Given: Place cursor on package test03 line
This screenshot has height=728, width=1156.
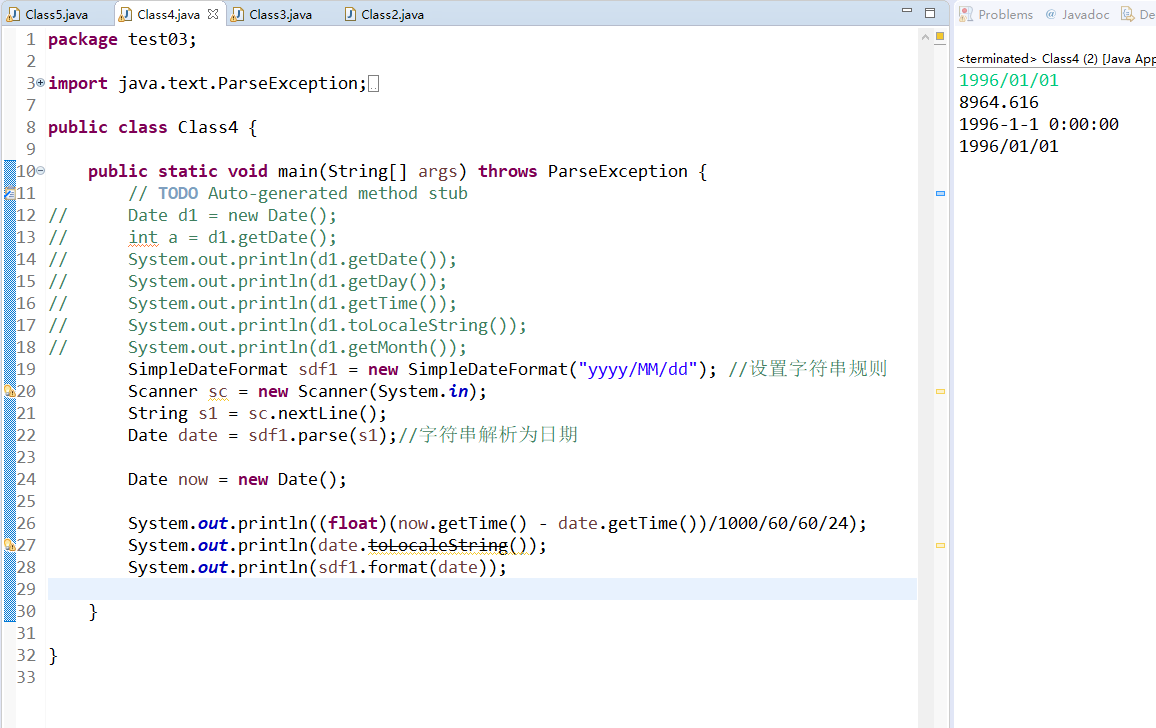Looking at the screenshot, I should 122,39.
